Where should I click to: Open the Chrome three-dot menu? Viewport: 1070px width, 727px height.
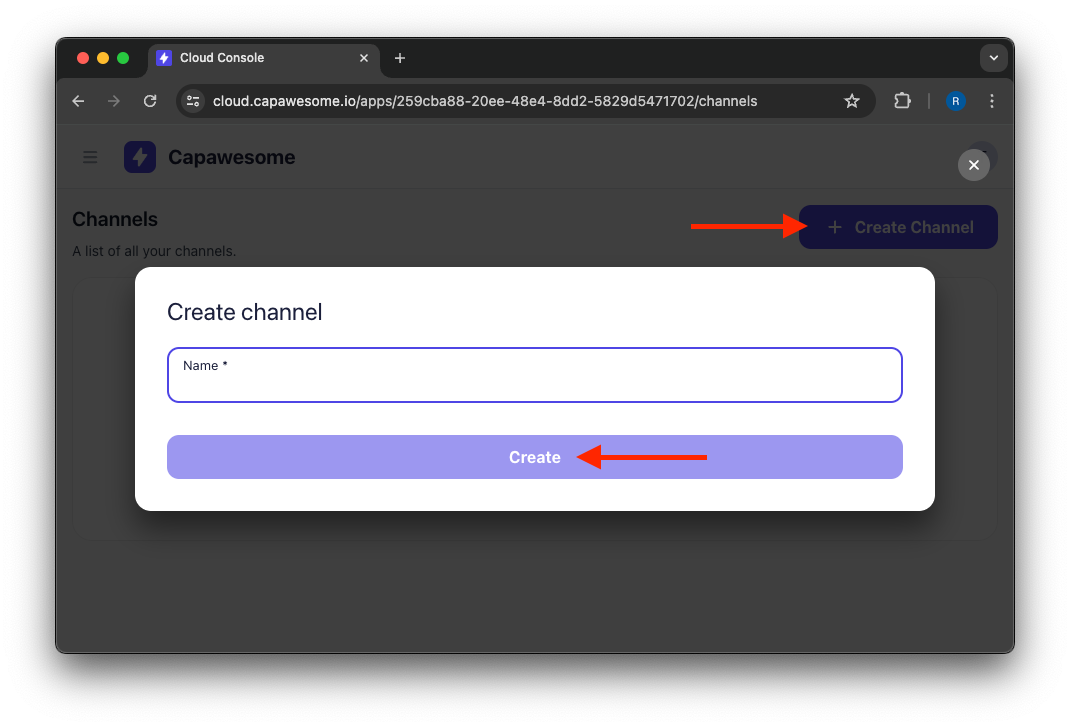992,101
